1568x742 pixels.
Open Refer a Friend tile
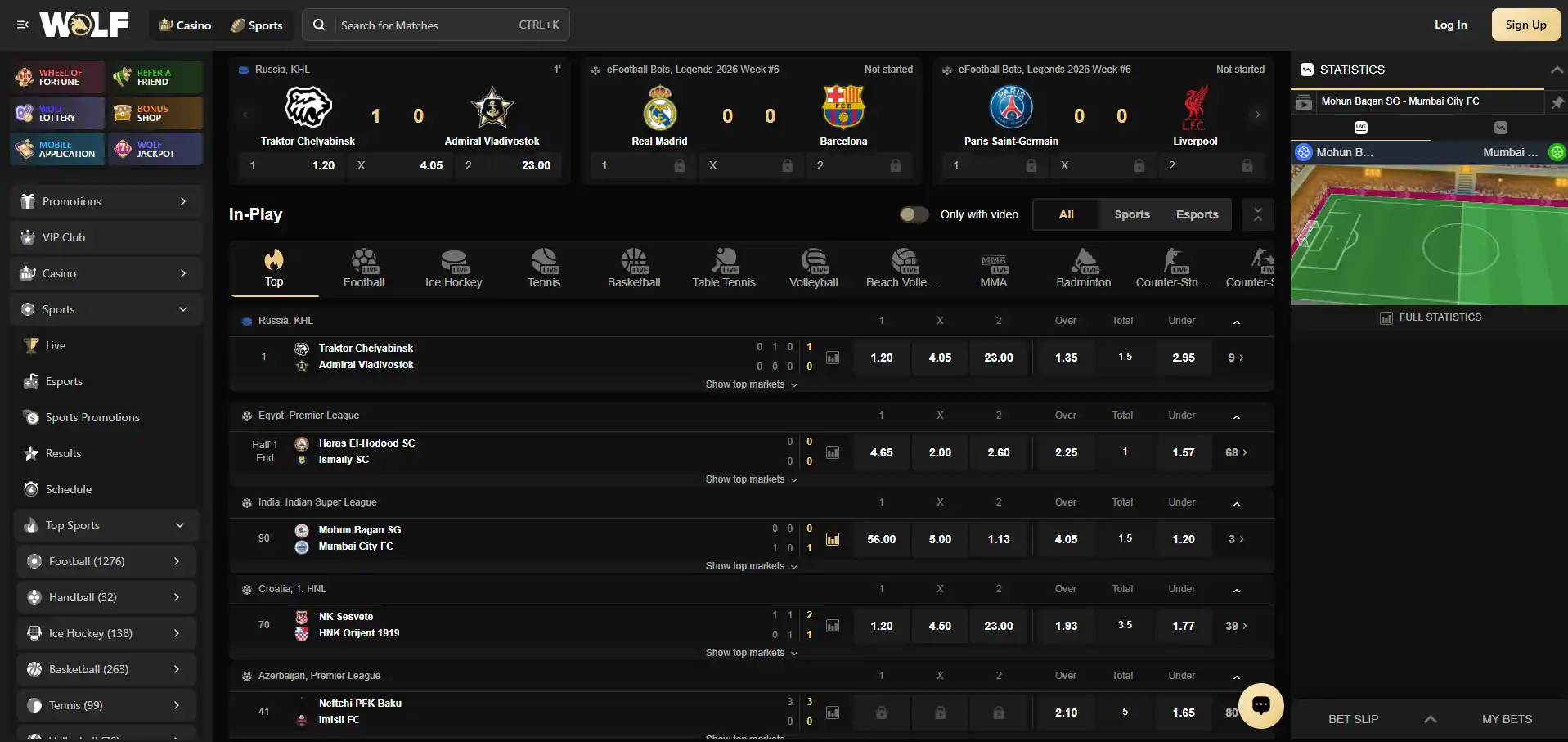click(x=156, y=77)
